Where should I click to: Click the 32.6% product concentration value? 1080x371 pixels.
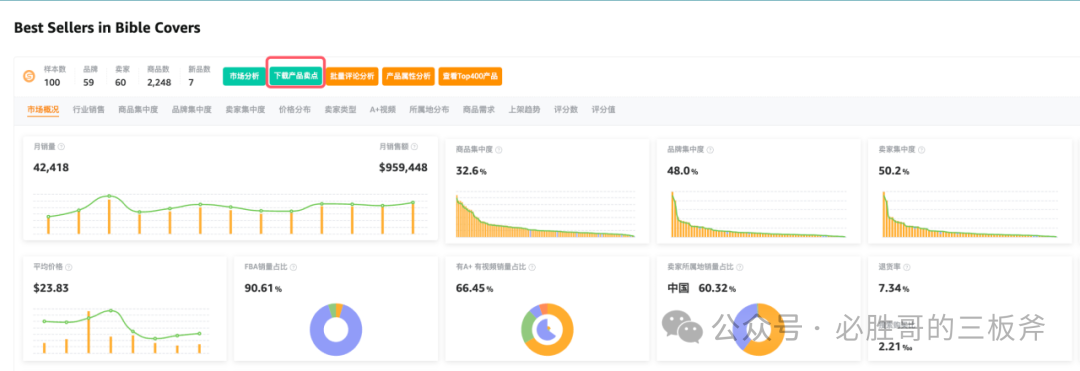[x=471, y=171]
